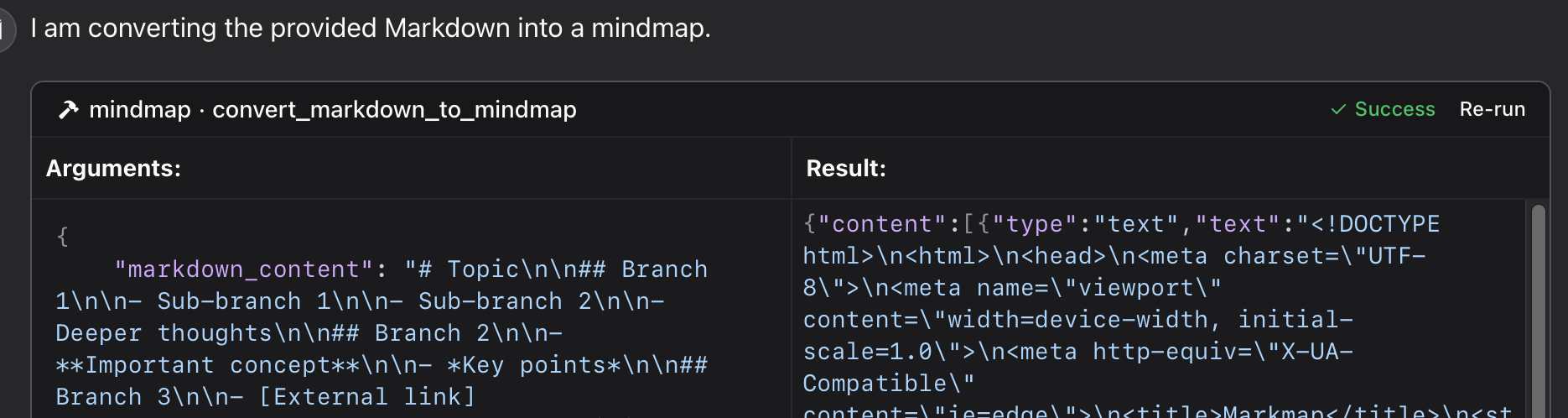Click the Result: heading

[x=845, y=169]
